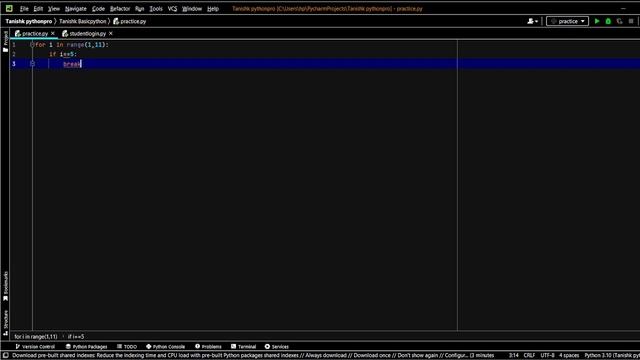Close the studentlogin.py editor tab
The width and height of the screenshot is (640, 360).
click(111, 33)
